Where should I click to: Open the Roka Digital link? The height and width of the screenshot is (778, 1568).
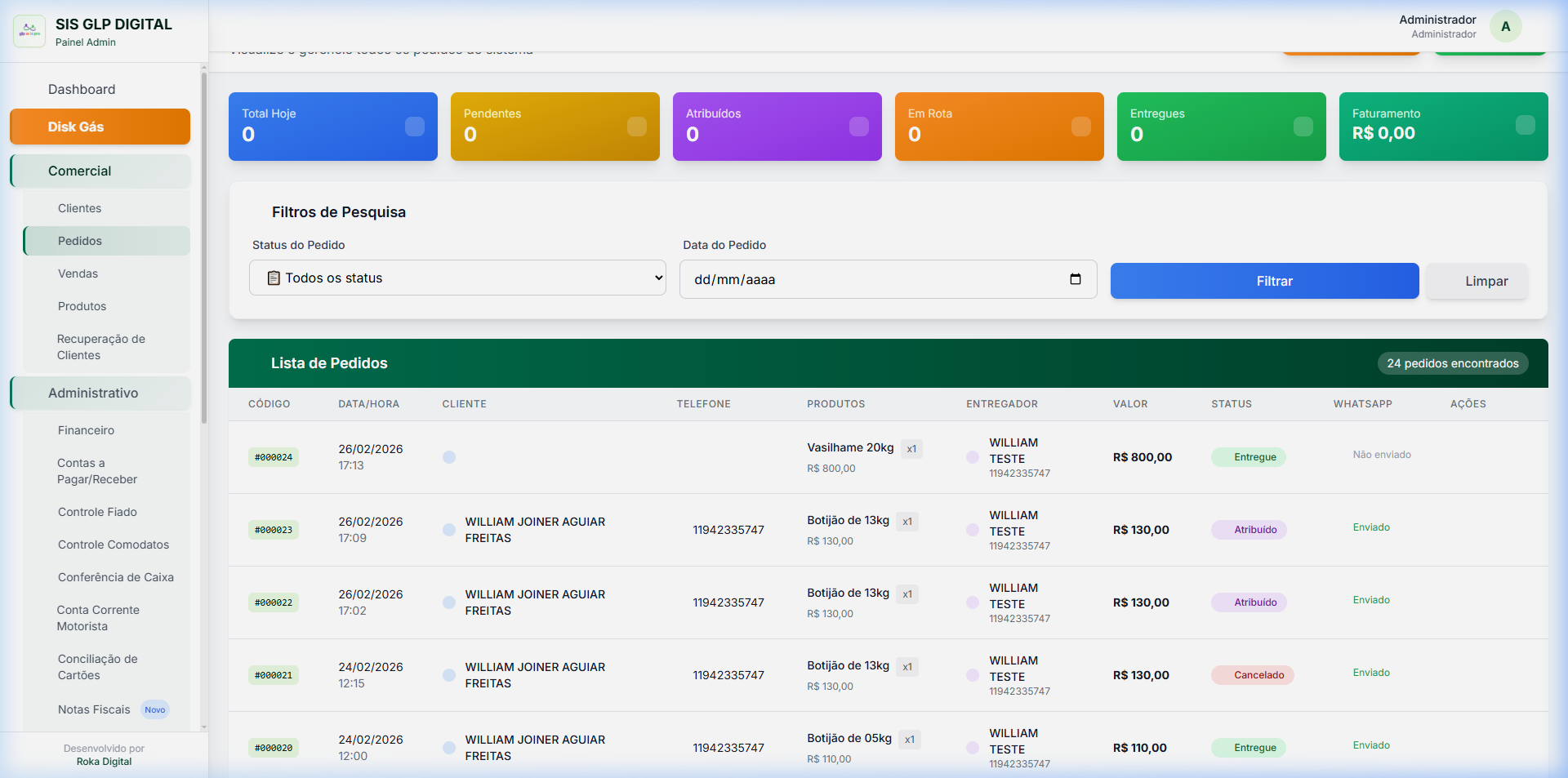104,762
